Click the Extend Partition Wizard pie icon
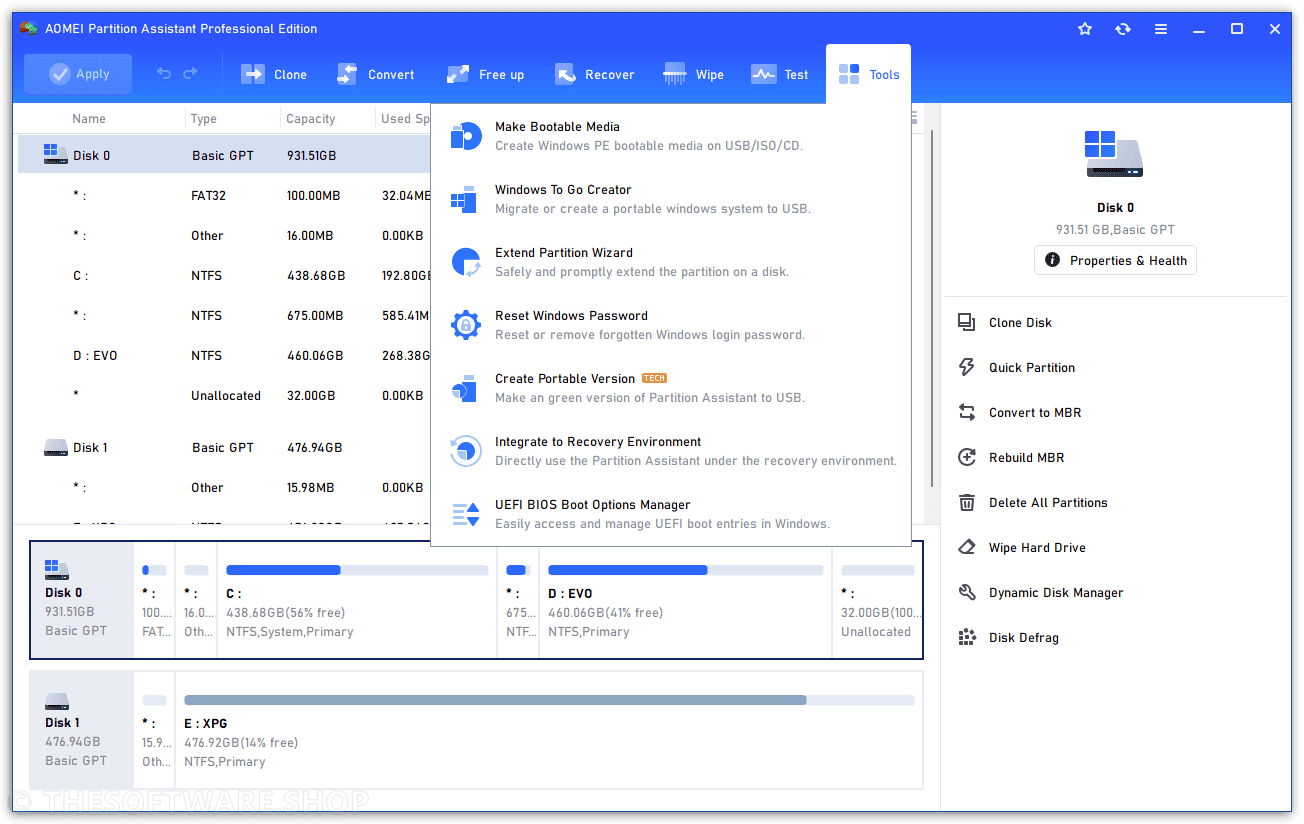Image resolution: width=1304 pixels, height=824 pixels. pyautogui.click(x=466, y=262)
